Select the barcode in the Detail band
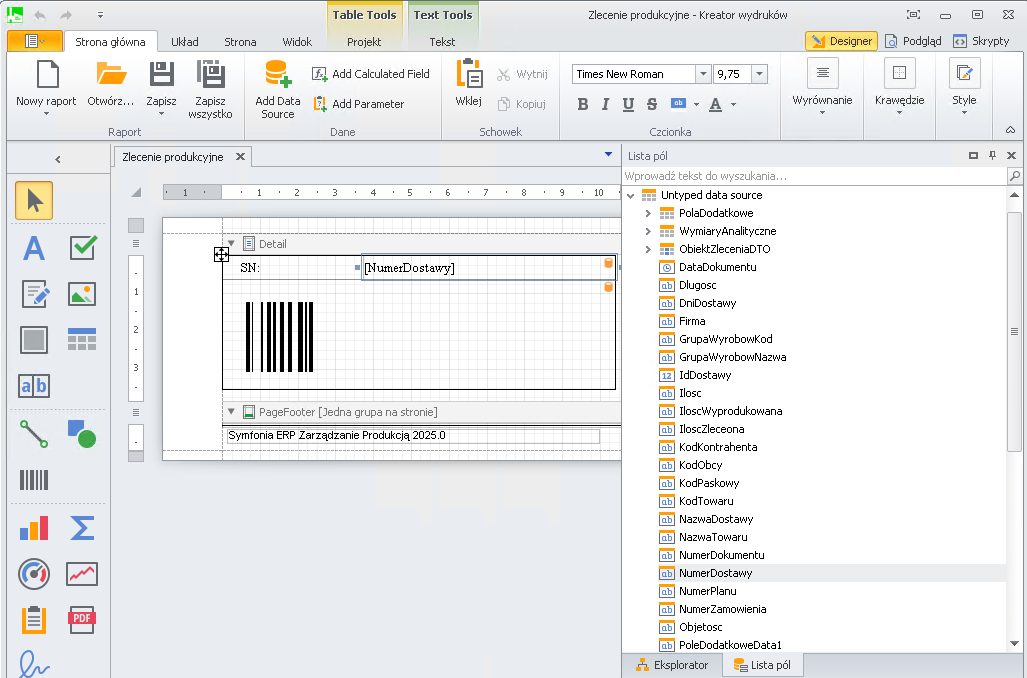This screenshot has height=678, width=1027. pyautogui.click(x=280, y=337)
